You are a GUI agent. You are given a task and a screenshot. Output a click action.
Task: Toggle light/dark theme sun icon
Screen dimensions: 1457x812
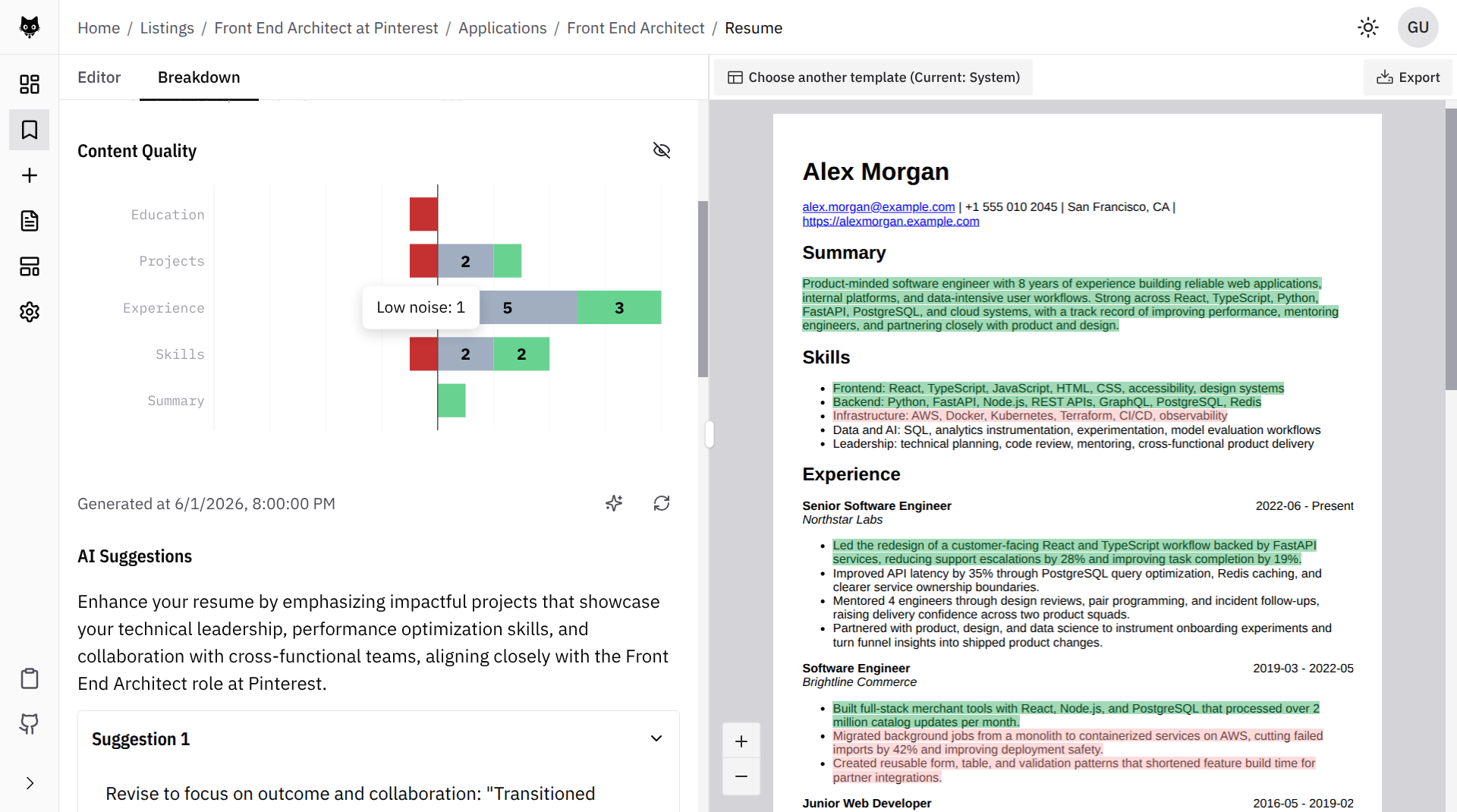1368,27
